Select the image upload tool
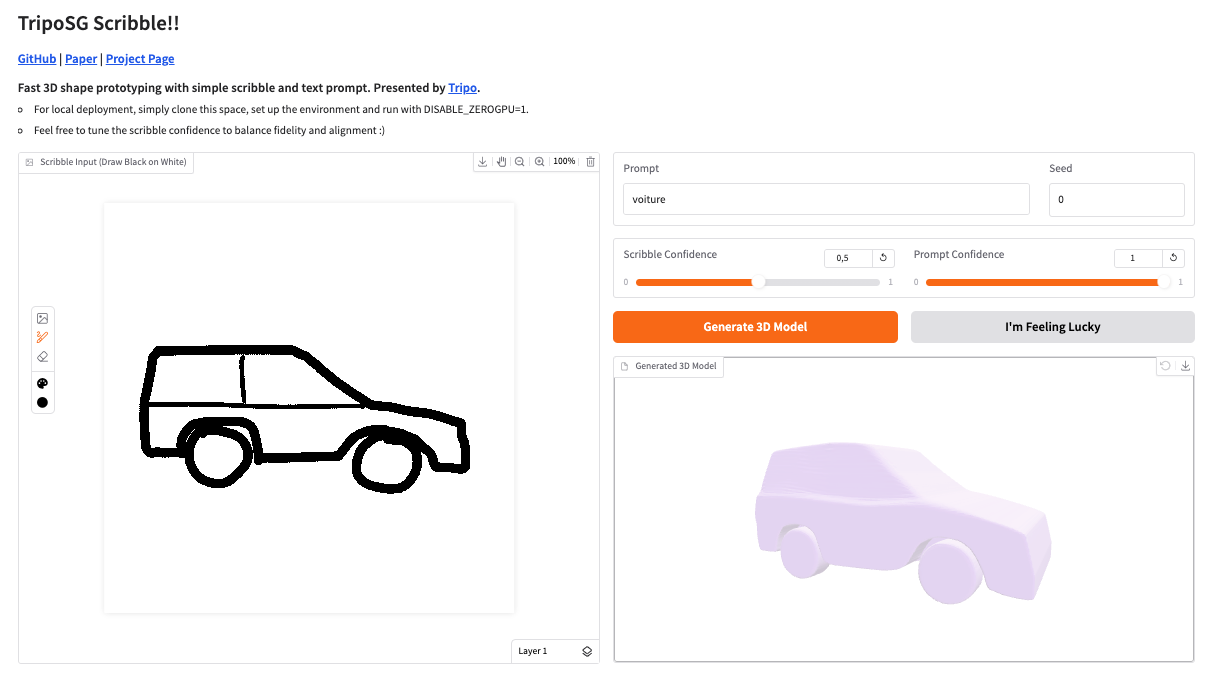The width and height of the screenshot is (1209, 681). coord(42,318)
